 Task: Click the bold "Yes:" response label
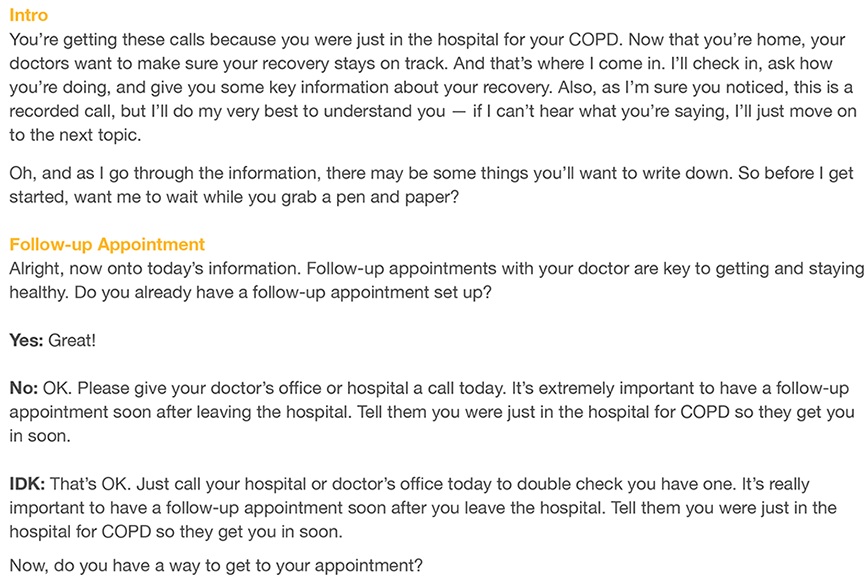(x=26, y=340)
